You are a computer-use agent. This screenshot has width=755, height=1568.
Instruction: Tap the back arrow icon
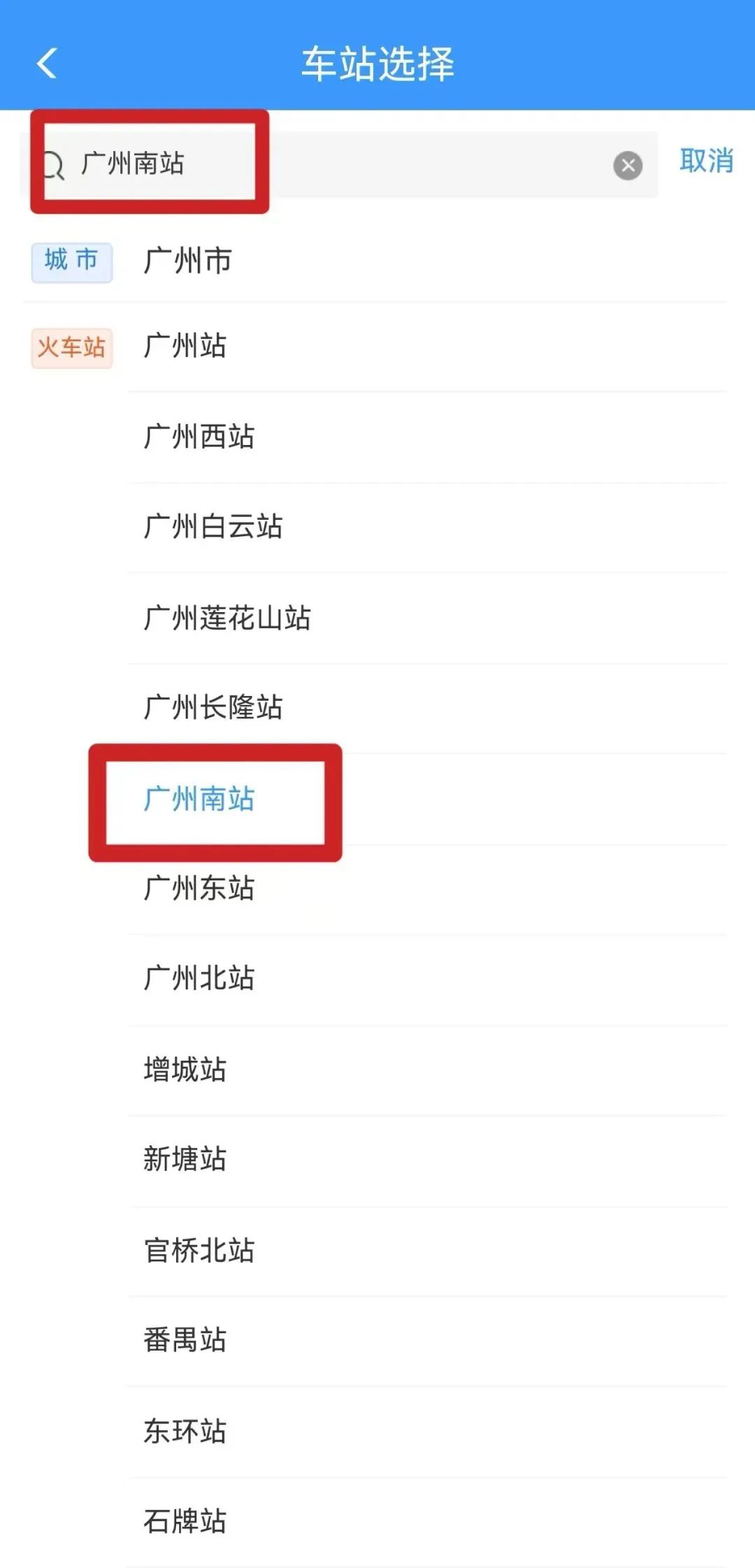pyautogui.click(x=47, y=64)
